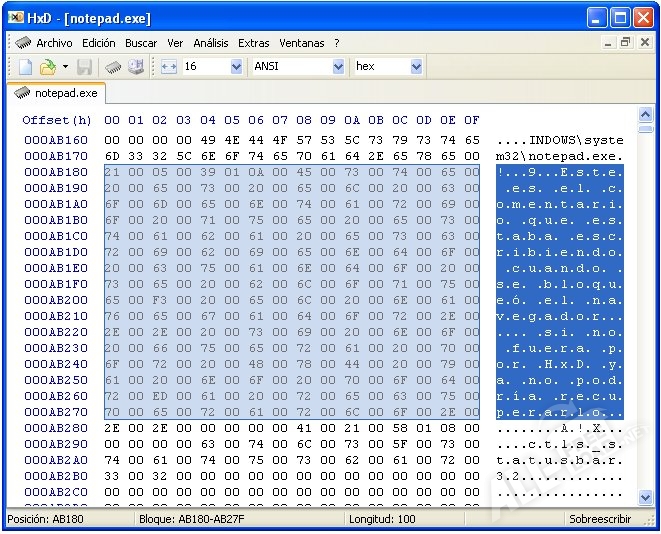Open the bytes per row dropdown
661x534 pixels.
(236, 67)
